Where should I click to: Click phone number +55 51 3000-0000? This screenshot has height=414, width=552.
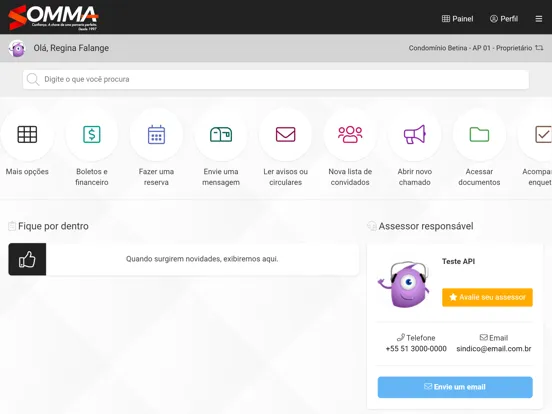coord(416,349)
